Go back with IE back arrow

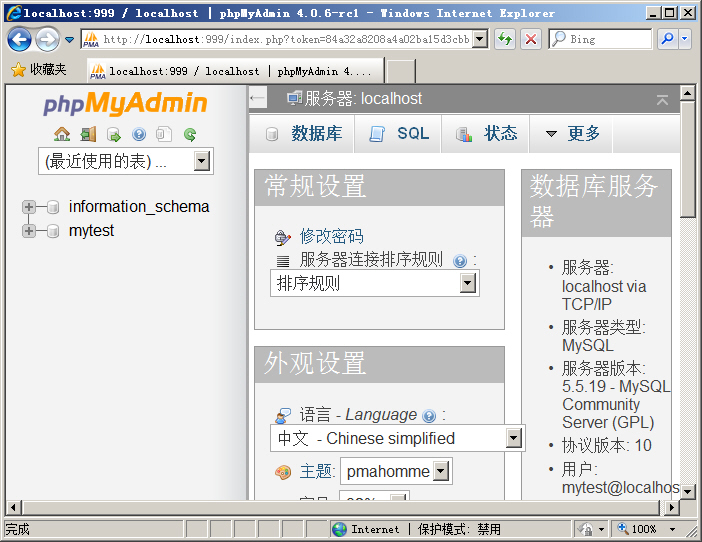(19, 39)
